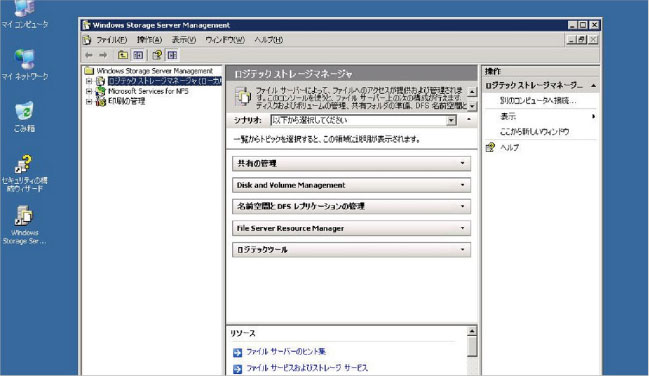The width and height of the screenshot is (649, 376).
Task: Open the 表示(V) menu
Action: [184, 40]
